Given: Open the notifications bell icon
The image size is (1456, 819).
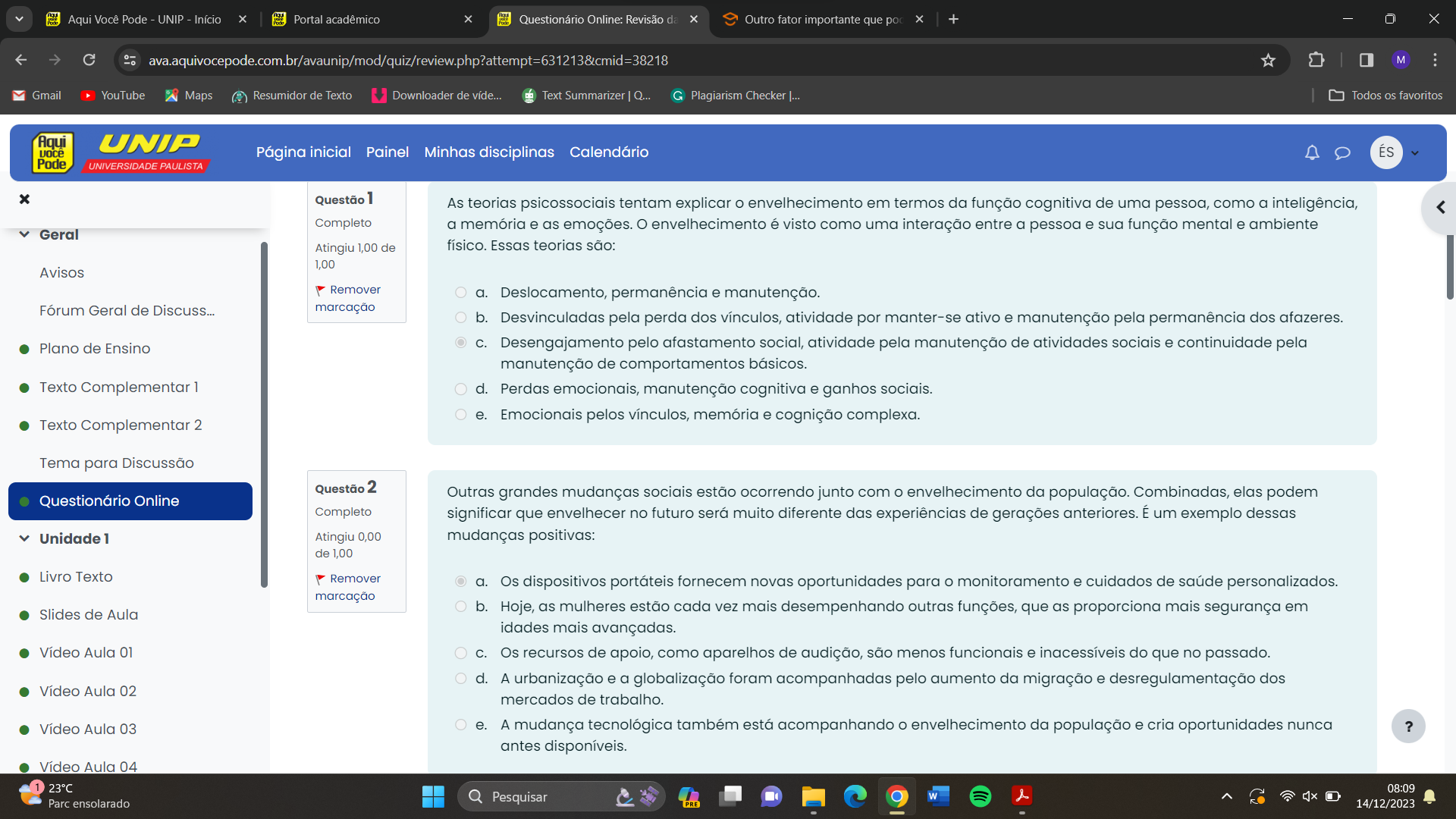Looking at the screenshot, I should [1312, 152].
